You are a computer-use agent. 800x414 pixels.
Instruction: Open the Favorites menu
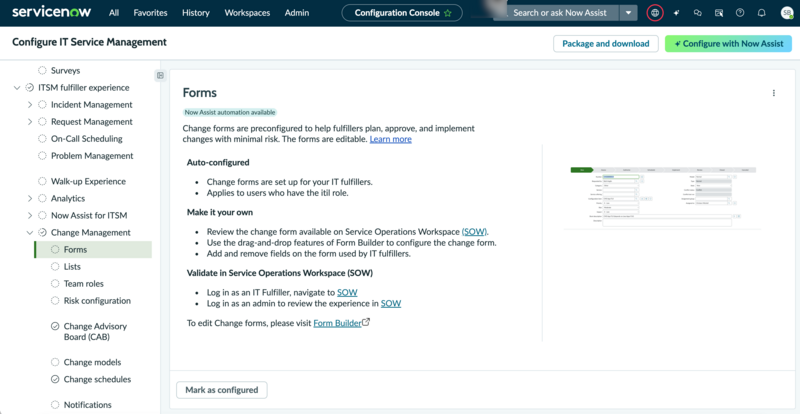pos(151,13)
